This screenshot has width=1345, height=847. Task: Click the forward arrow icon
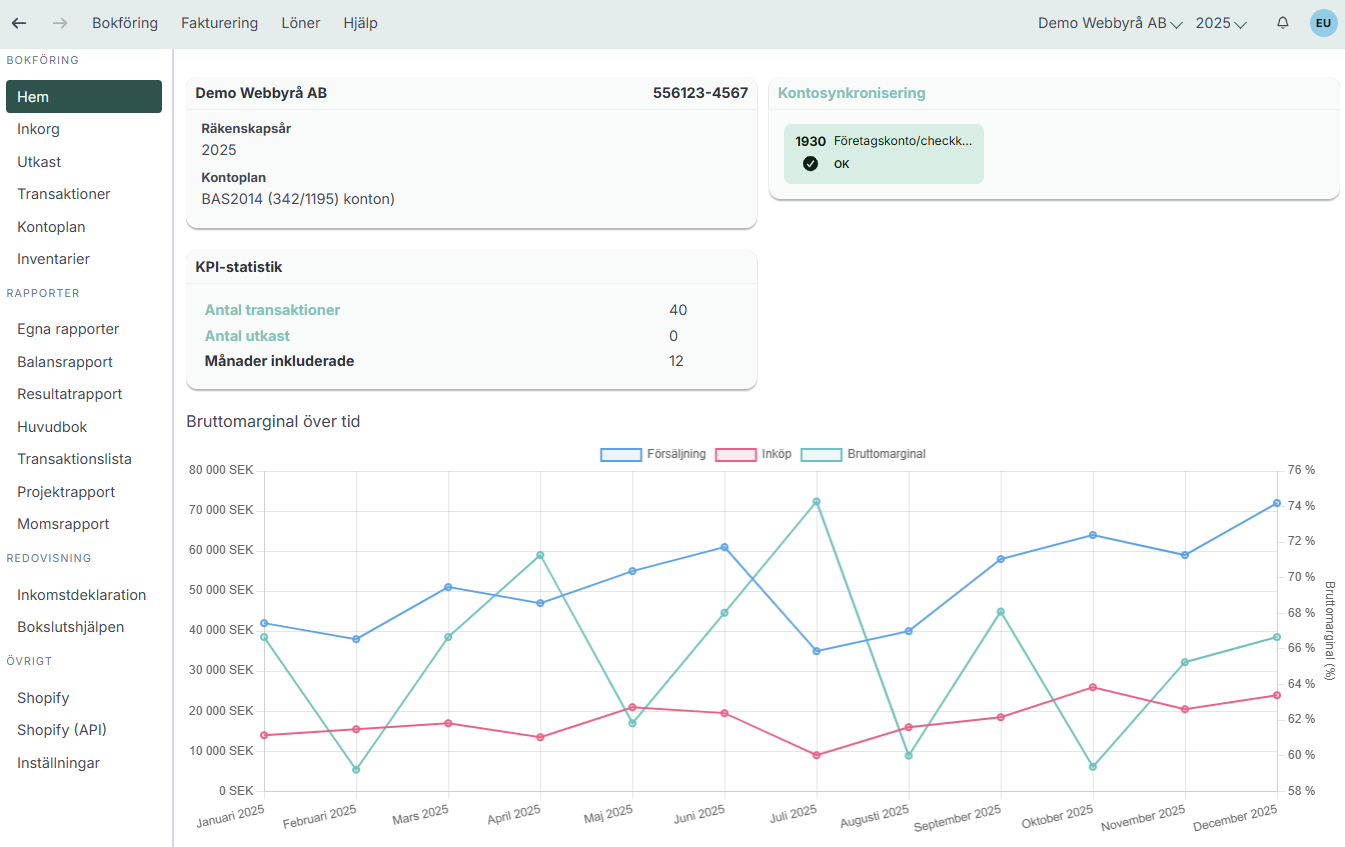pyautogui.click(x=60, y=23)
